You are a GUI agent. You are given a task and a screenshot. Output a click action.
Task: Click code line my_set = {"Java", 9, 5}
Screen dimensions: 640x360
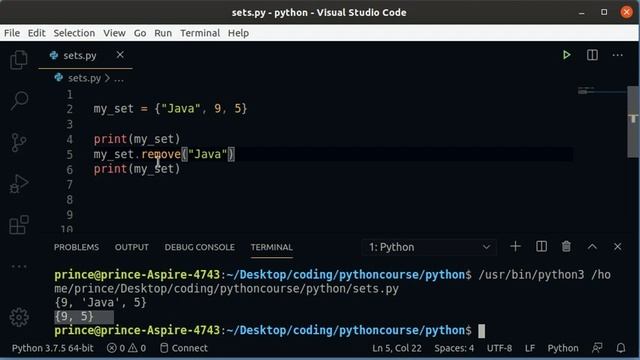[x=170, y=109]
